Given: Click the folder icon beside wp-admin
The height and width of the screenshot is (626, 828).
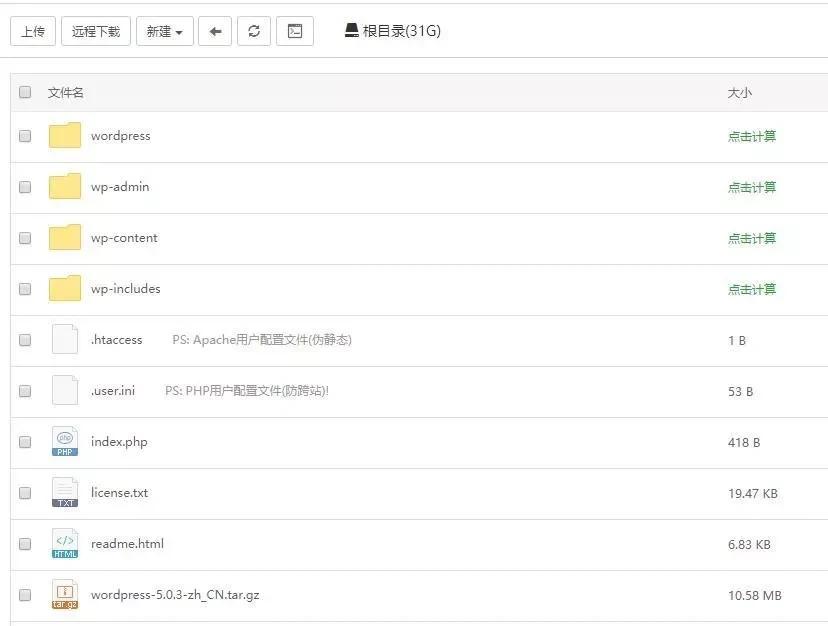Looking at the screenshot, I should click(x=64, y=186).
